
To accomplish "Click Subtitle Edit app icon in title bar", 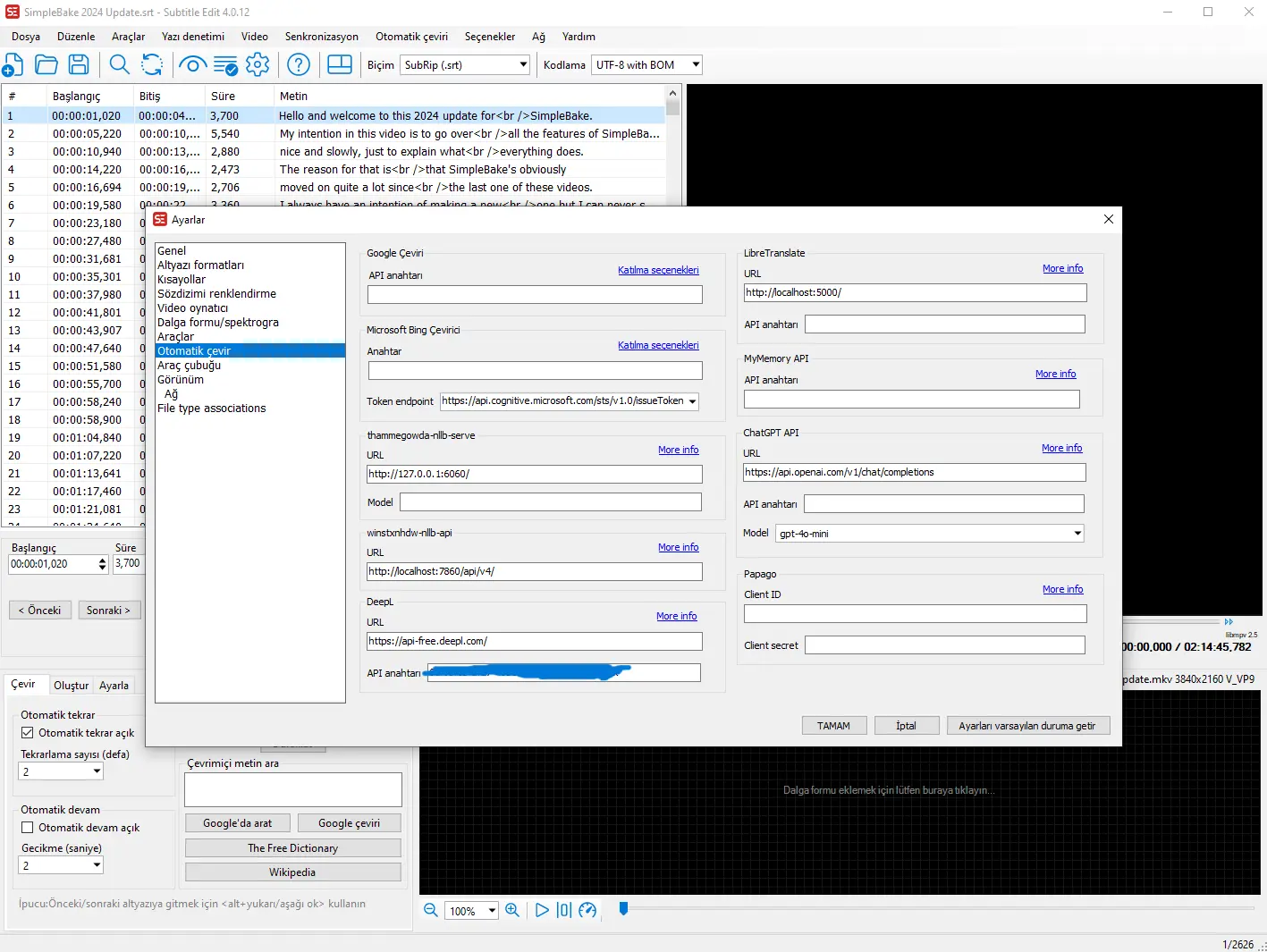I will click(x=13, y=12).
